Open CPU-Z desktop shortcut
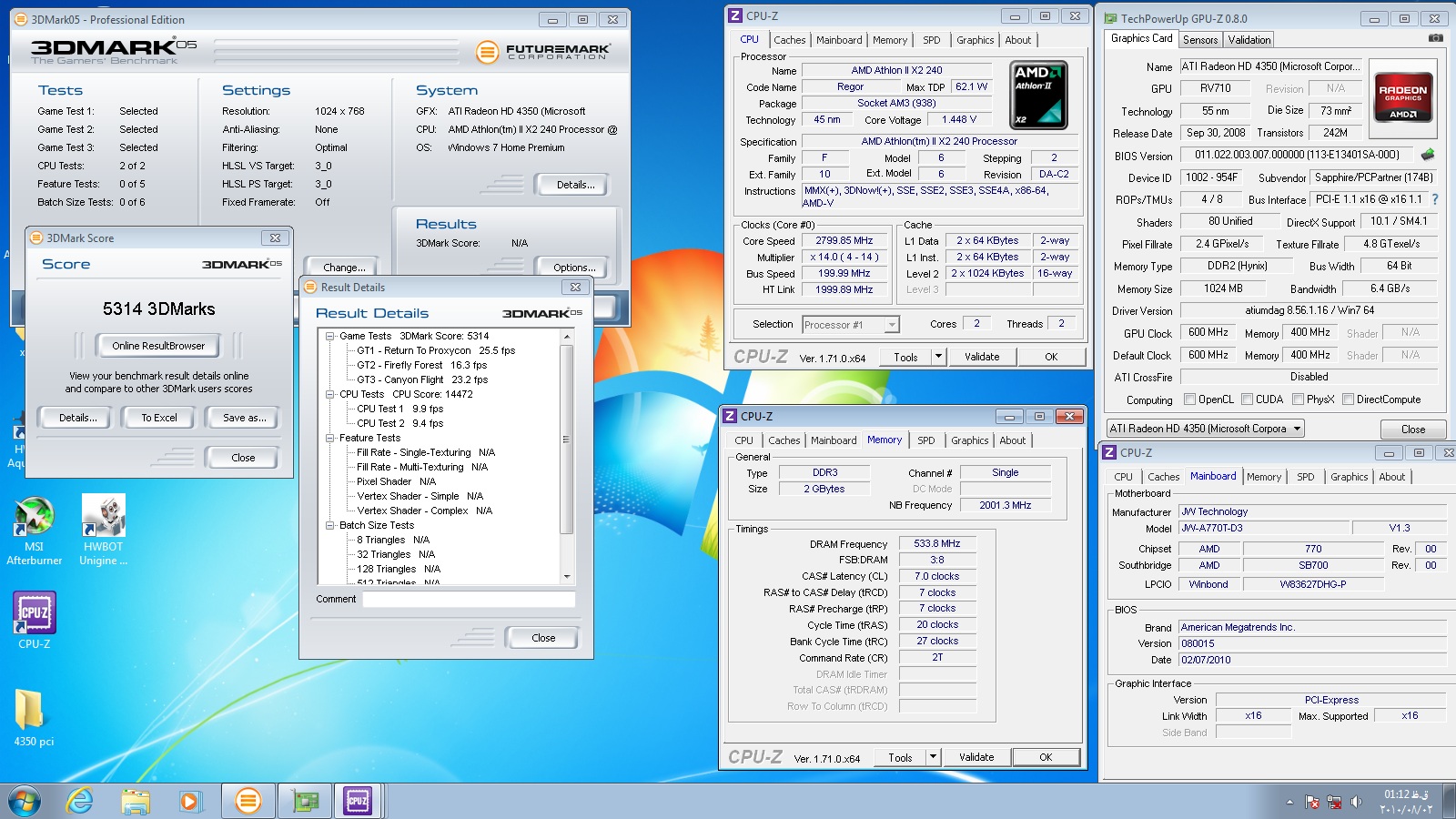 [x=35, y=621]
